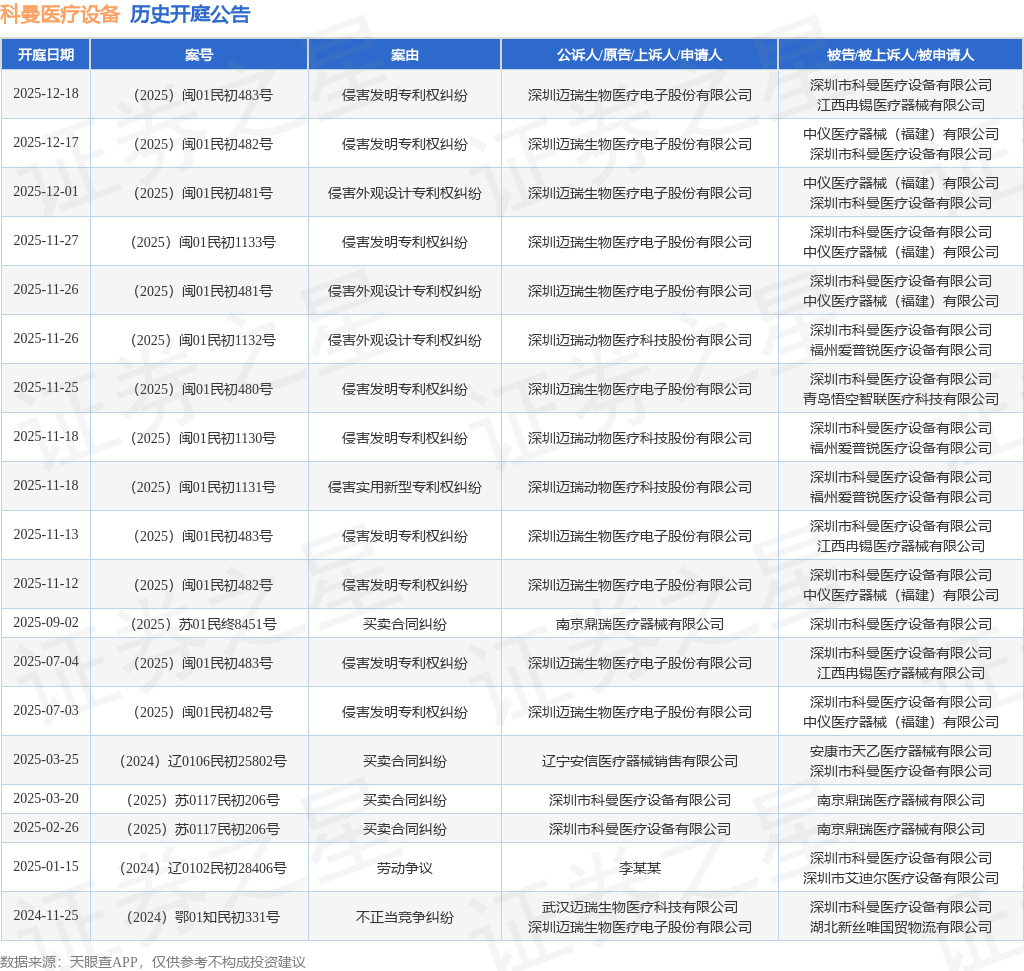Click 买卖合同纠纷 in the 2025-03-25 row
This screenshot has width=1024, height=971.
(x=405, y=761)
